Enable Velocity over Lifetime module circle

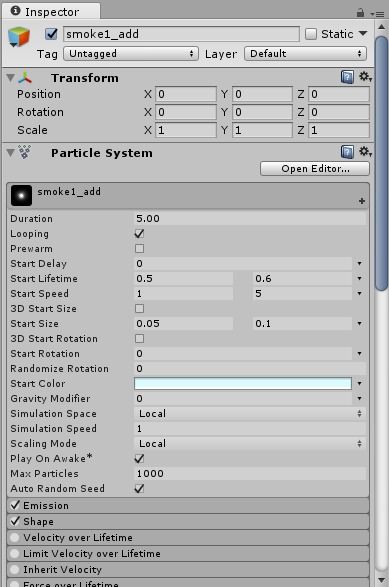pos(15,537)
